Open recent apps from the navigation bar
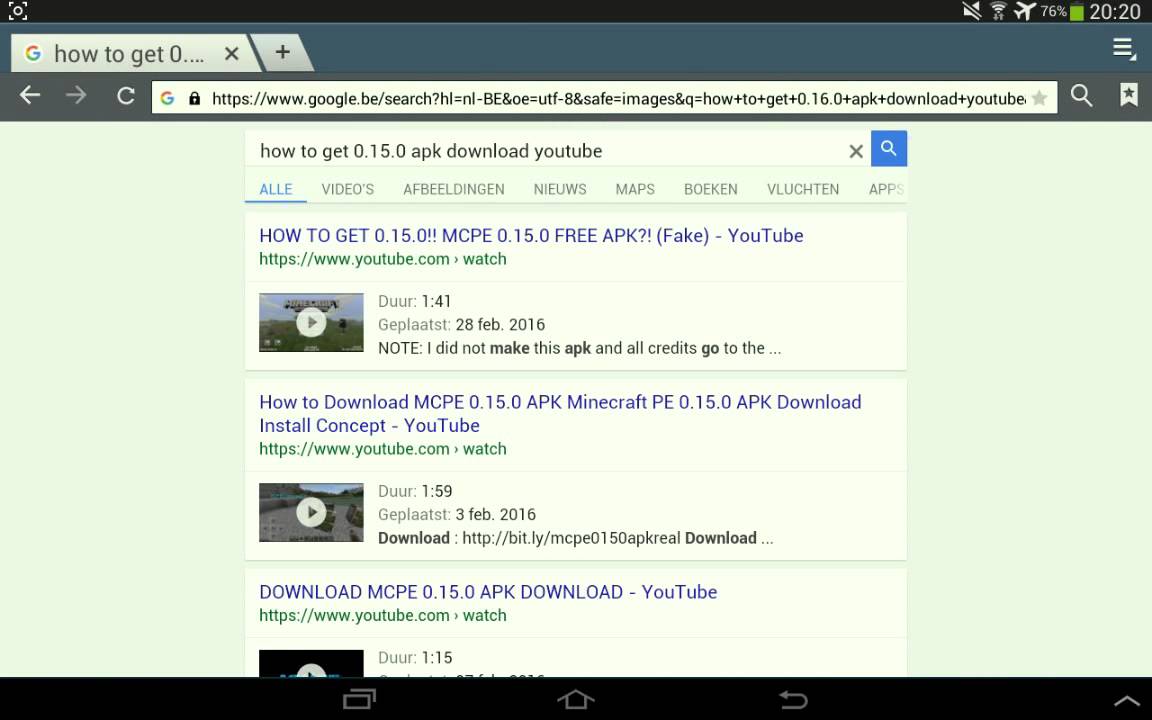 (359, 699)
